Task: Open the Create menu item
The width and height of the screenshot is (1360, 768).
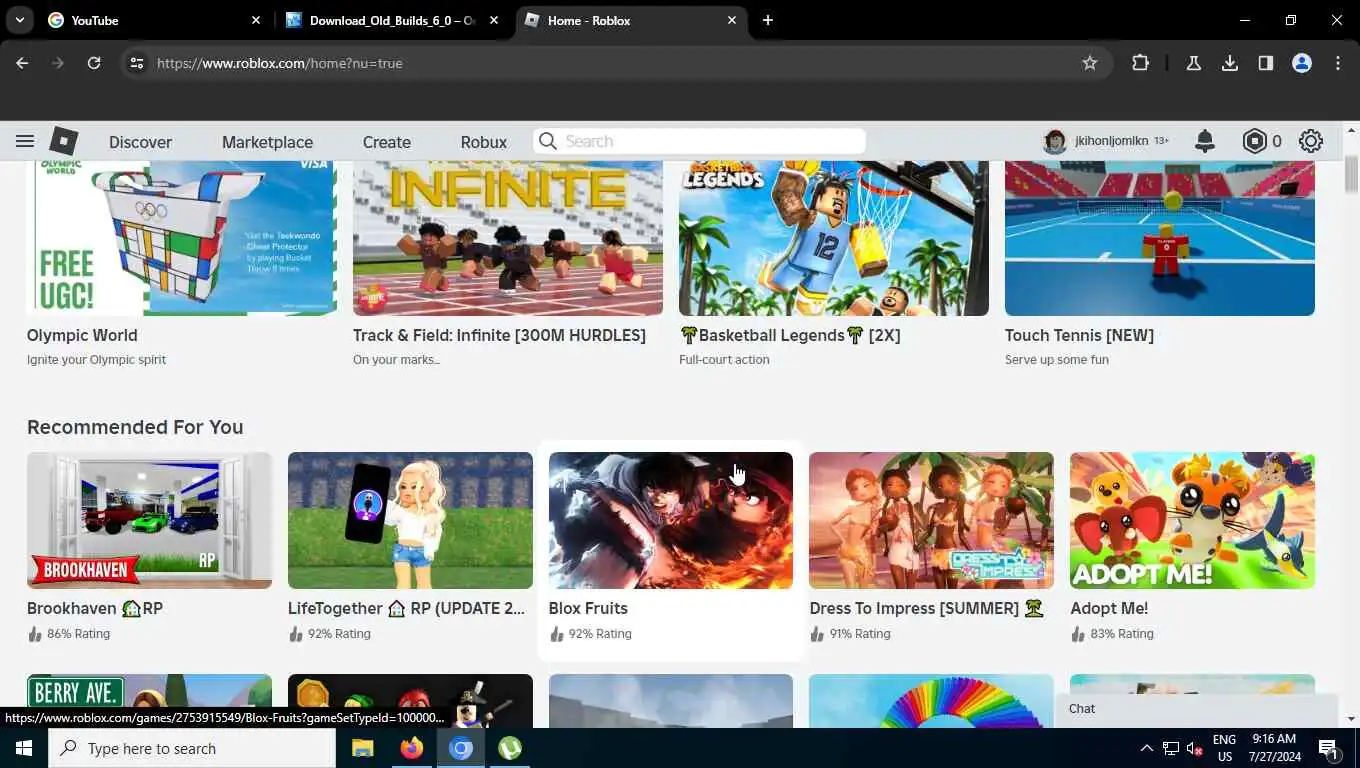Action: point(387,142)
